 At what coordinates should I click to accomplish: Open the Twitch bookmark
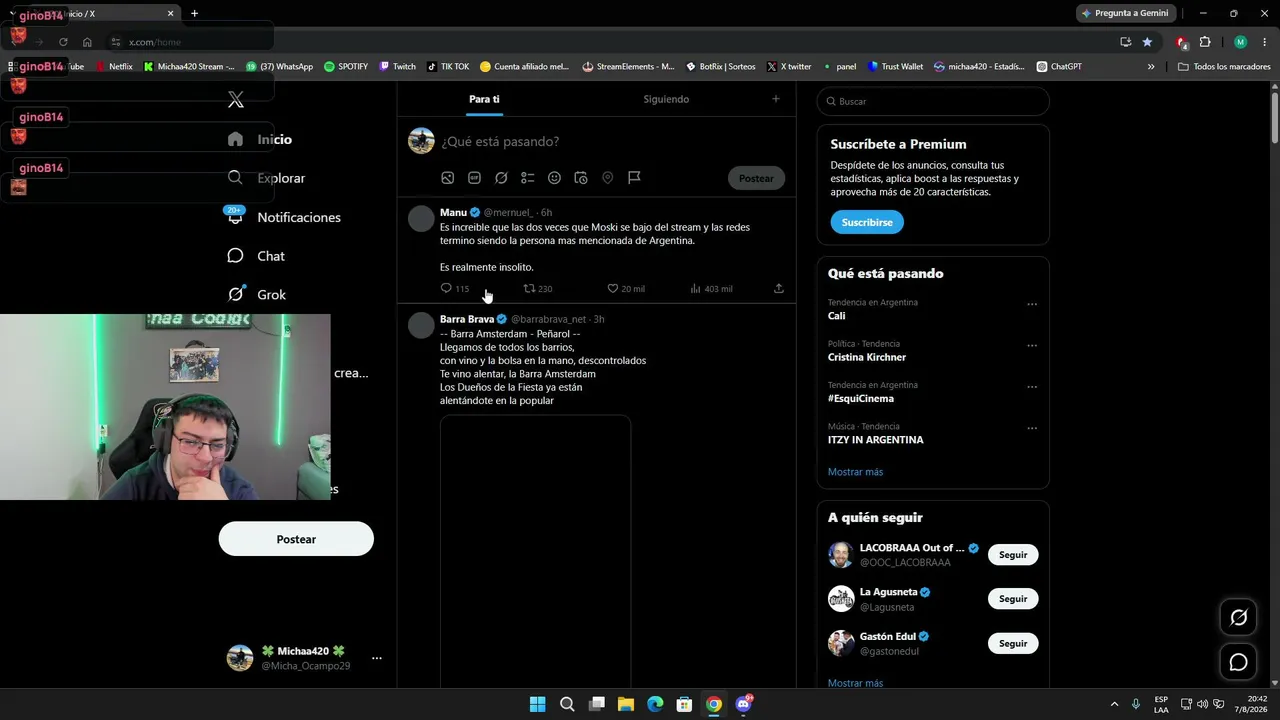(x=398, y=67)
